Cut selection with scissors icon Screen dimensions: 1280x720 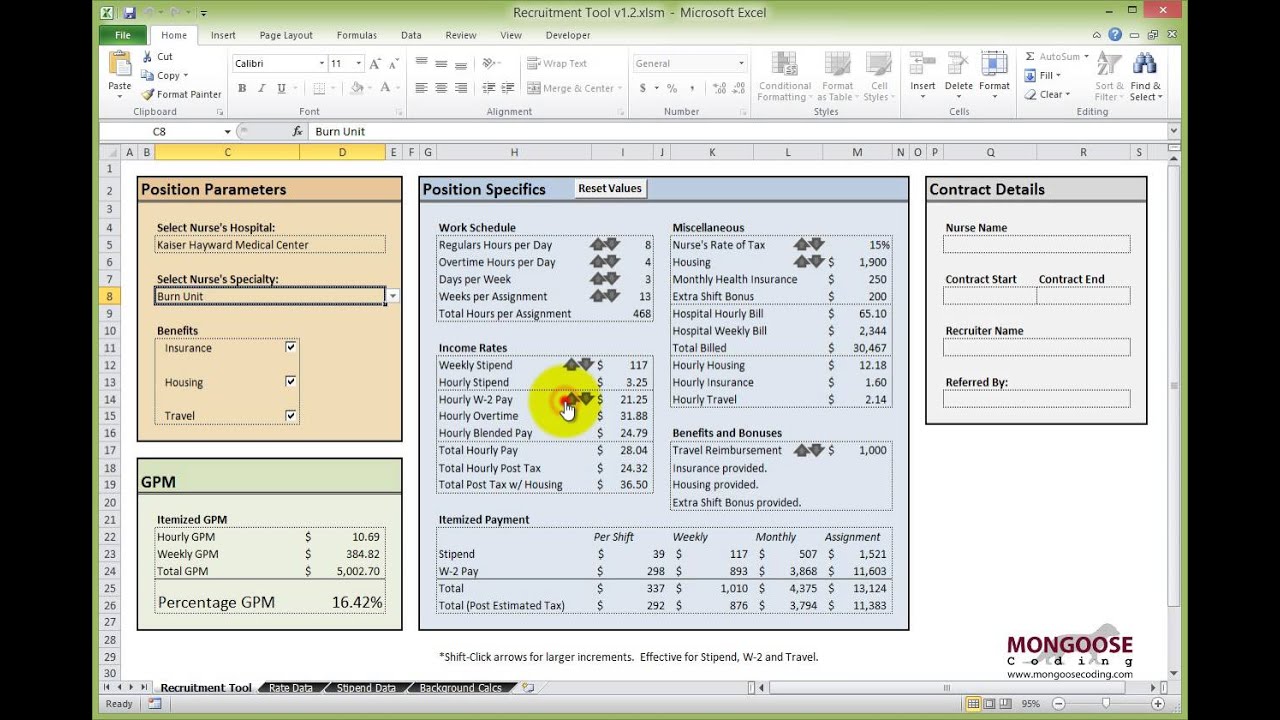tap(148, 57)
